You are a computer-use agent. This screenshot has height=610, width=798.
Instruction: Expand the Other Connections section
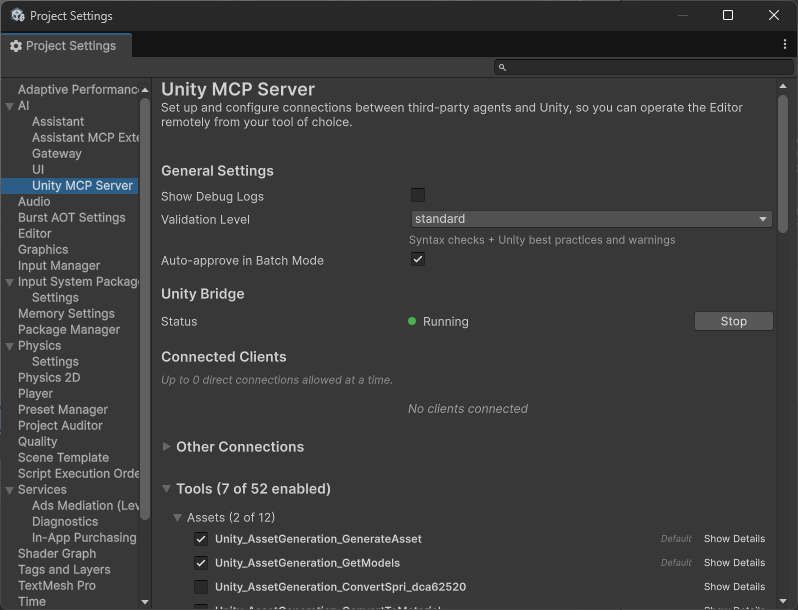pyautogui.click(x=166, y=446)
